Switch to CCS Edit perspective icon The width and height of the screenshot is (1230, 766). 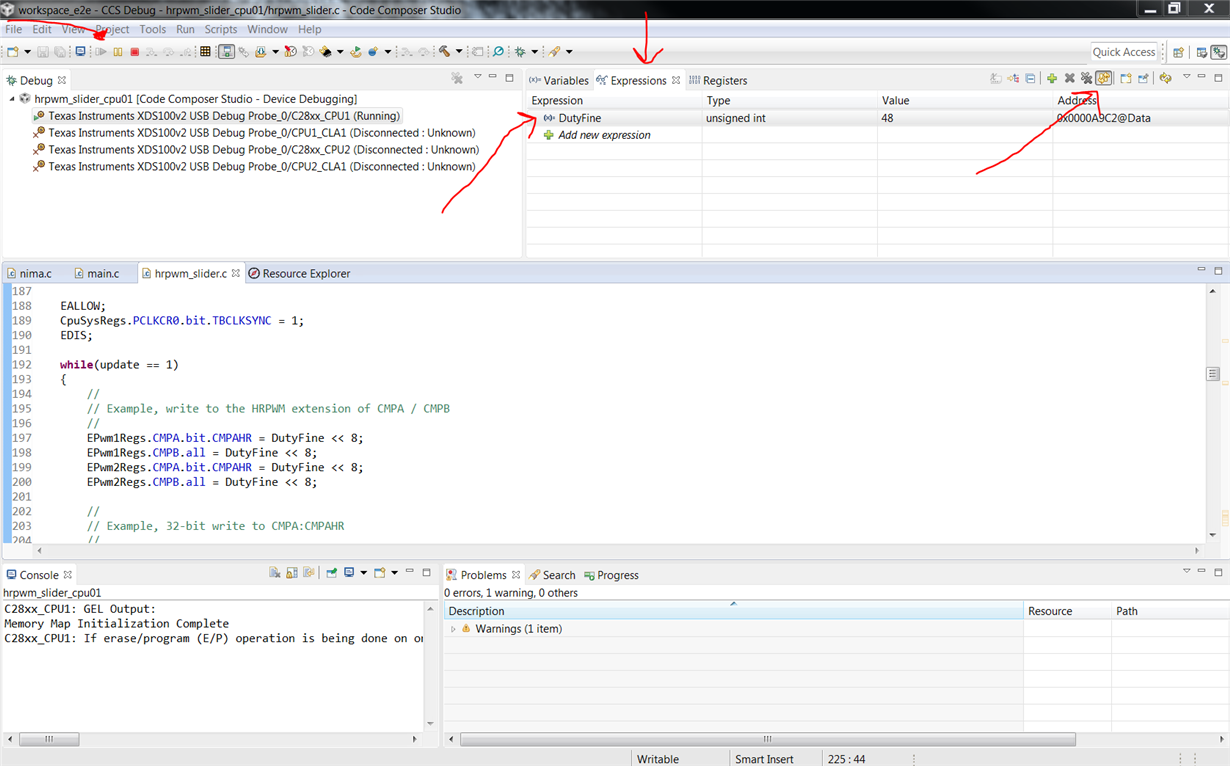tap(1201, 52)
